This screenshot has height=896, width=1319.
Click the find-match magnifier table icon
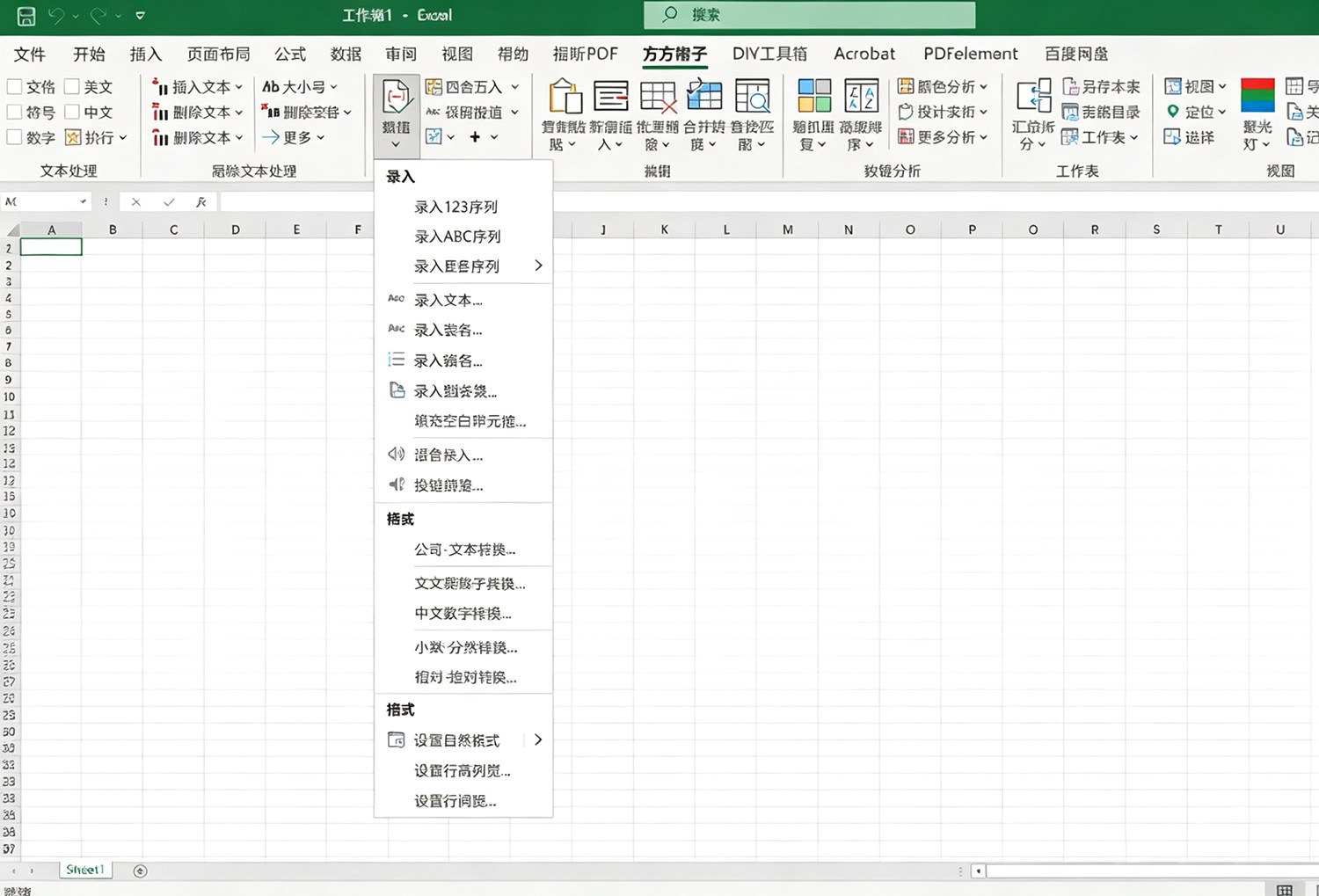point(752,96)
